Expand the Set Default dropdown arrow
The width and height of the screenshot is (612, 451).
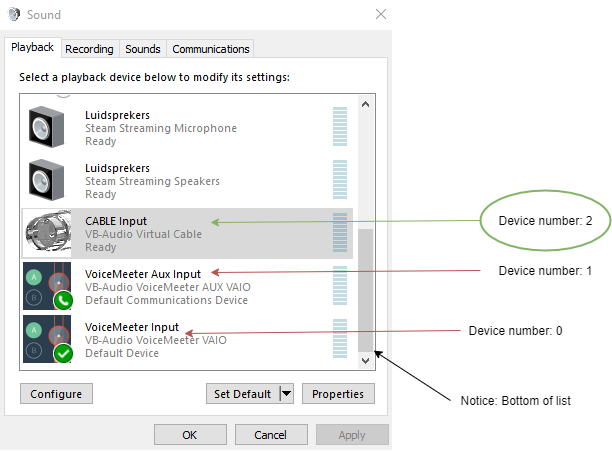coord(287,394)
